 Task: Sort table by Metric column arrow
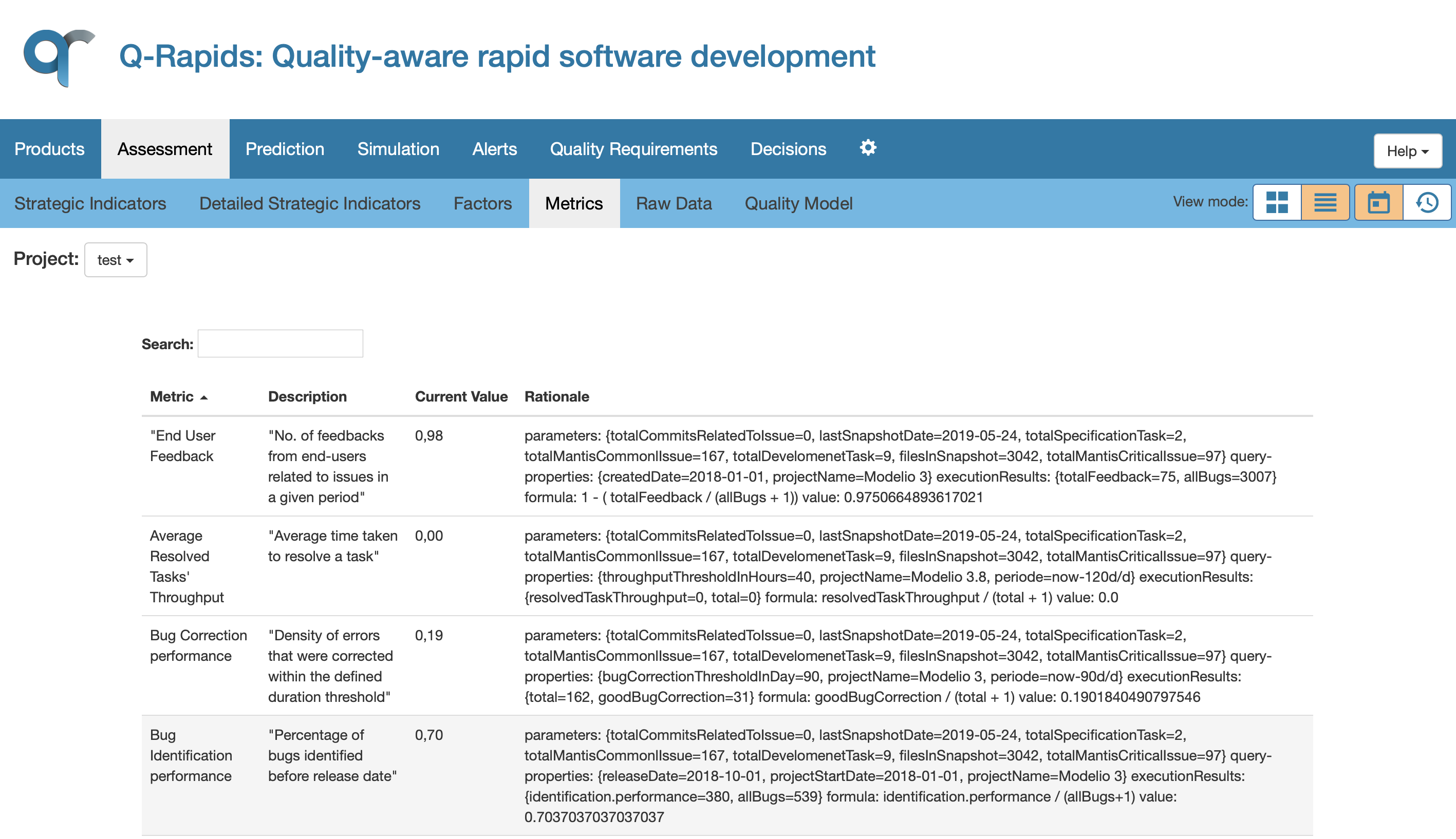203,397
